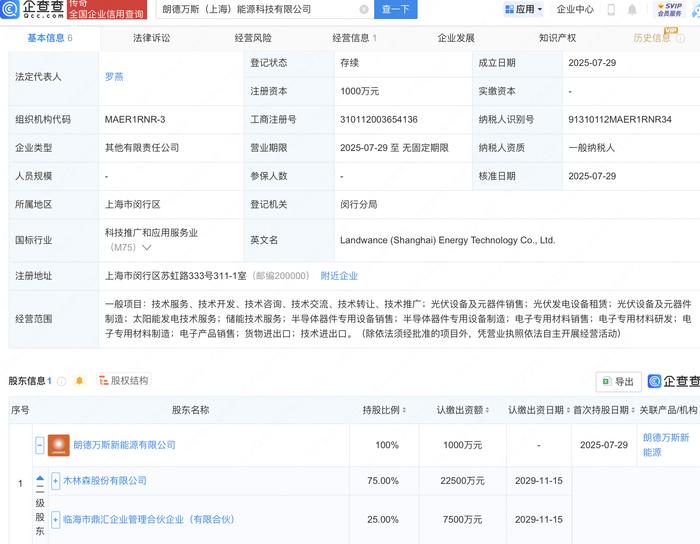
Task: Select registration number 310112003654136
Action: pos(379,120)
